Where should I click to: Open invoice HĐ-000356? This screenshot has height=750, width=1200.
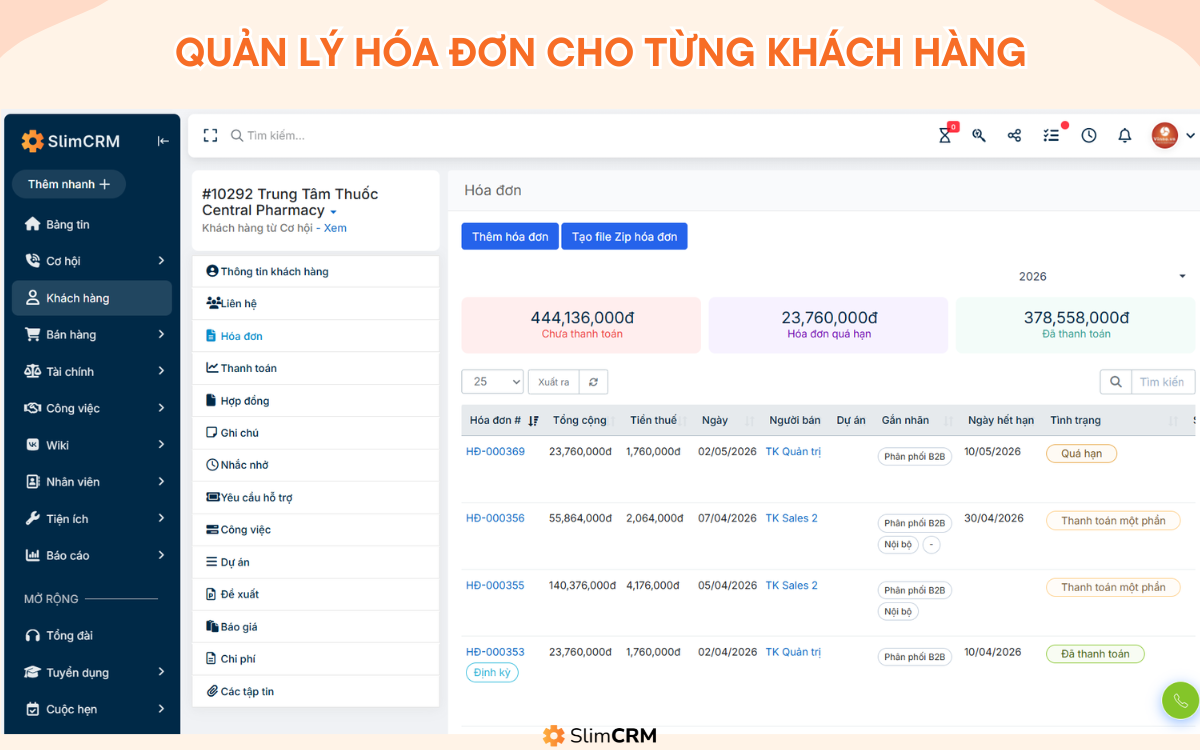[x=495, y=518]
